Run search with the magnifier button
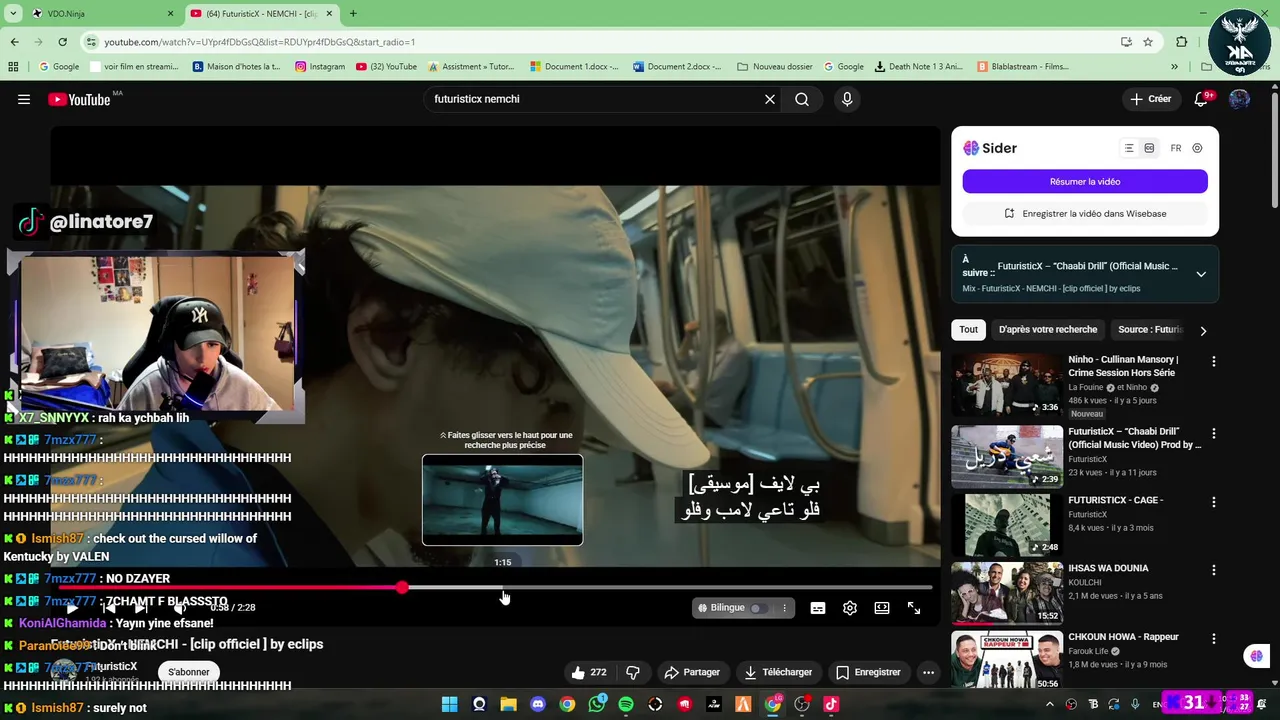 (x=802, y=99)
